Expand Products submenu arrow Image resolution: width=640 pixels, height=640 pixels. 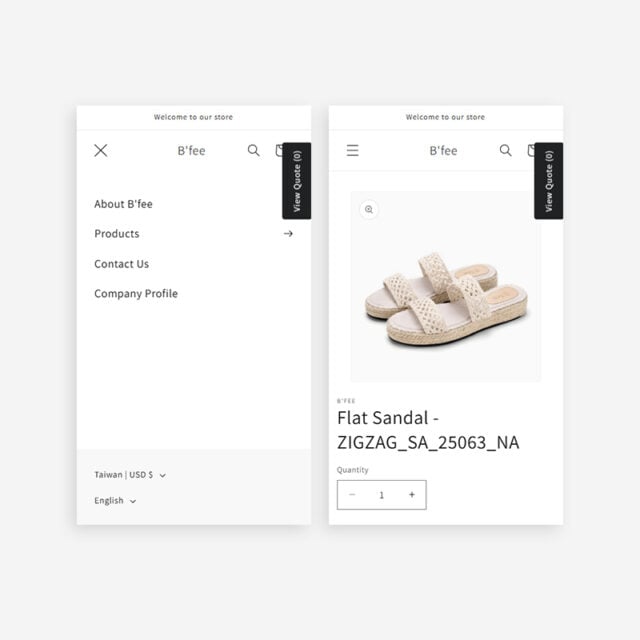click(x=288, y=233)
